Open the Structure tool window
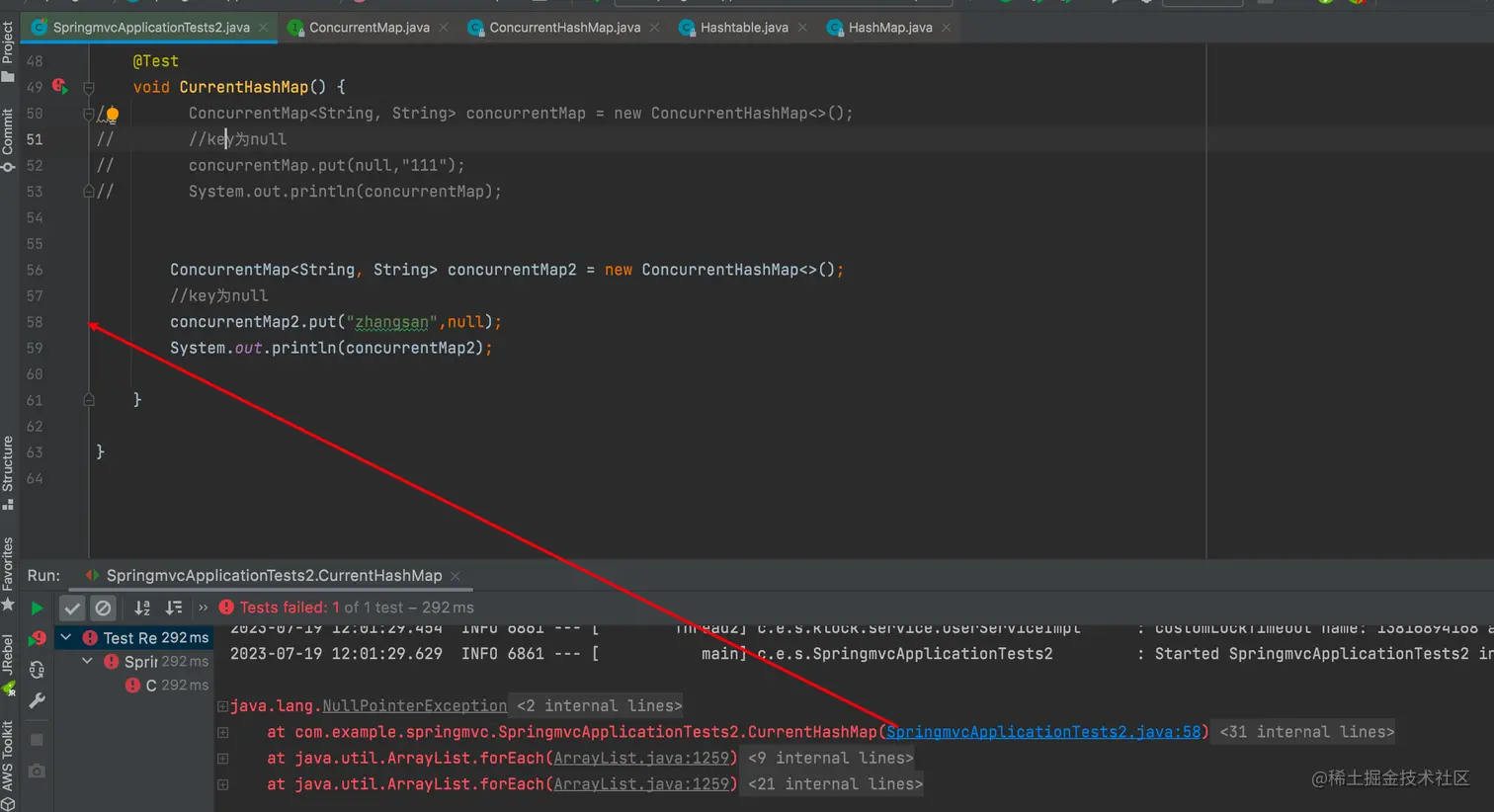Image resolution: width=1494 pixels, height=812 pixels. coord(8,472)
